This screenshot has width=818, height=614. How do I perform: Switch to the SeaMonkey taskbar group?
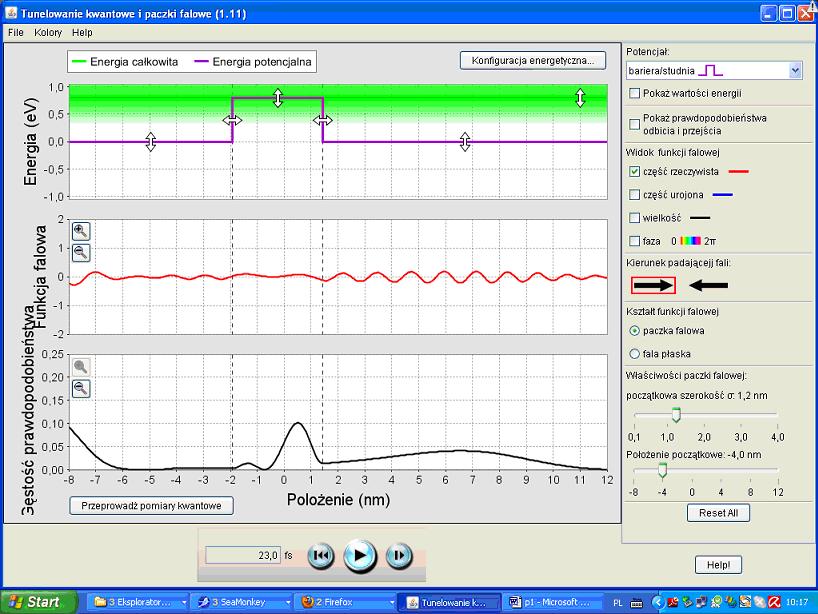click(x=243, y=602)
